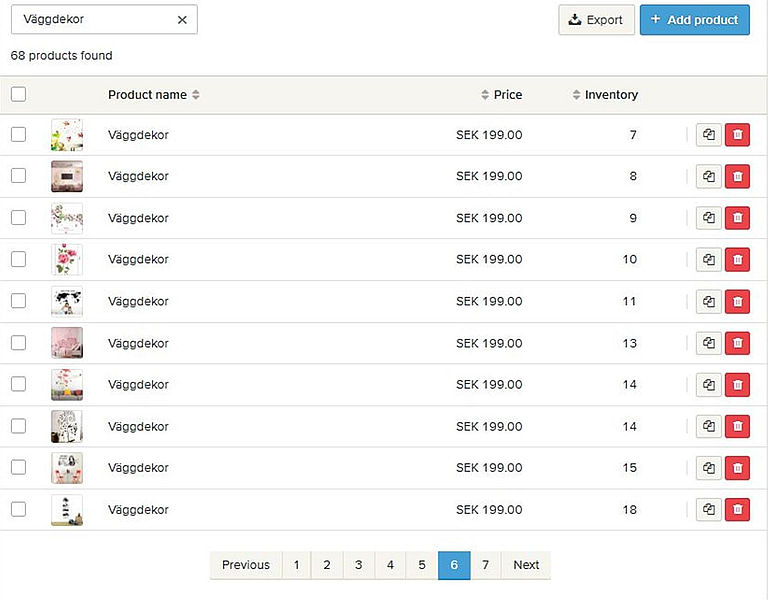Jump to page 1 in pagination
This screenshot has height=600, width=768.
(x=296, y=565)
